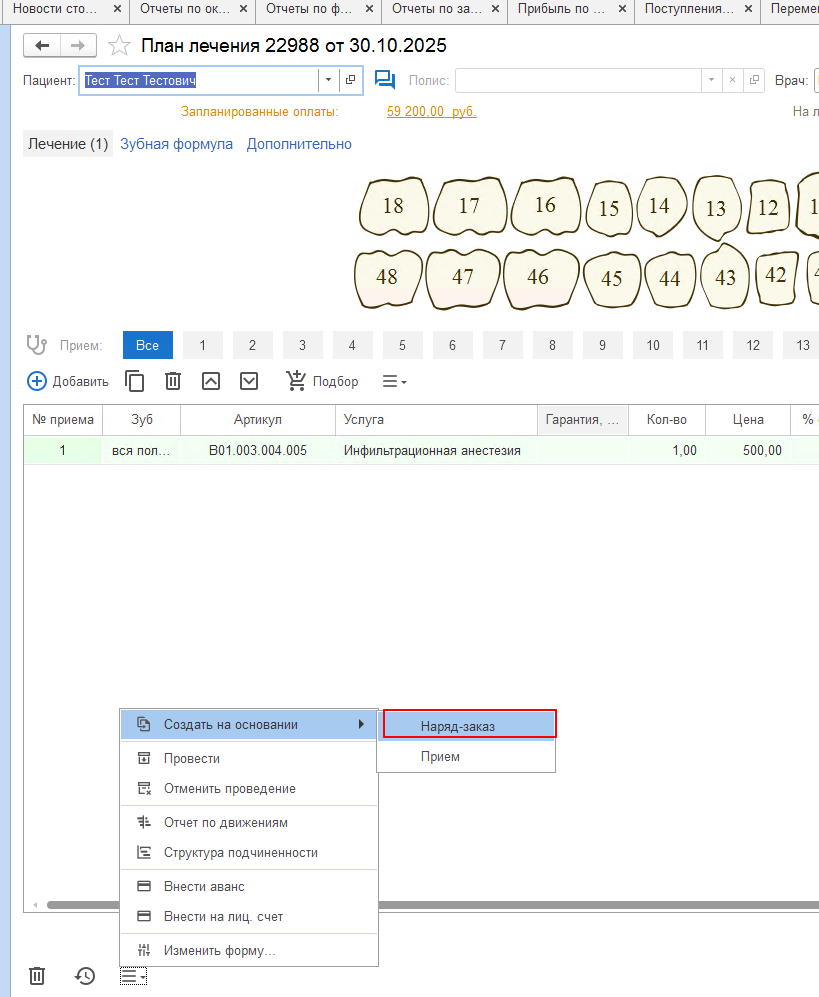Screen dimensions: 819x997
Task: Open the patient card icon next to the patient name
Action: pyautogui.click(x=350, y=80)
